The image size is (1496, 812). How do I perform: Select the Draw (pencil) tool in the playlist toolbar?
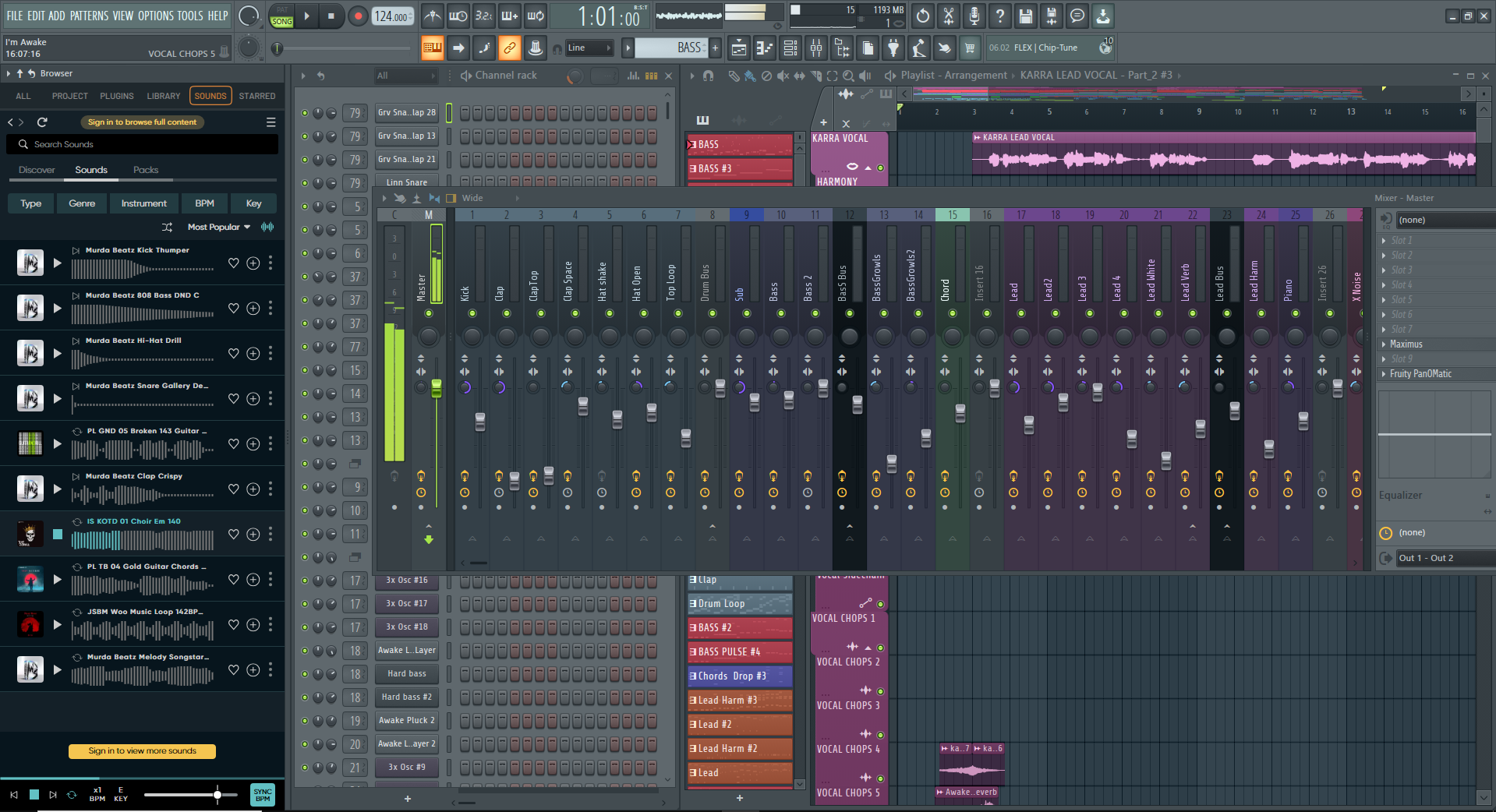coord(735,75)
